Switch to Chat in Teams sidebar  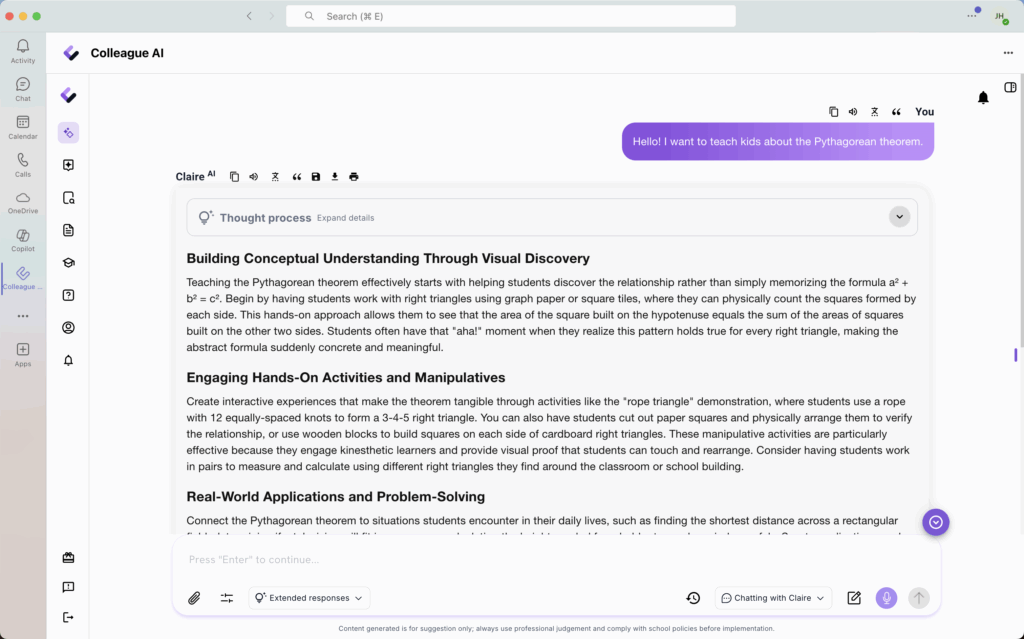pyautogui.click(x=23, y=89)
